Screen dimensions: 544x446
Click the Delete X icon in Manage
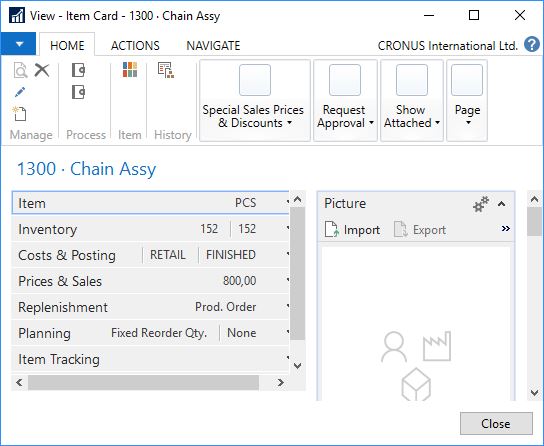point(42,70)
